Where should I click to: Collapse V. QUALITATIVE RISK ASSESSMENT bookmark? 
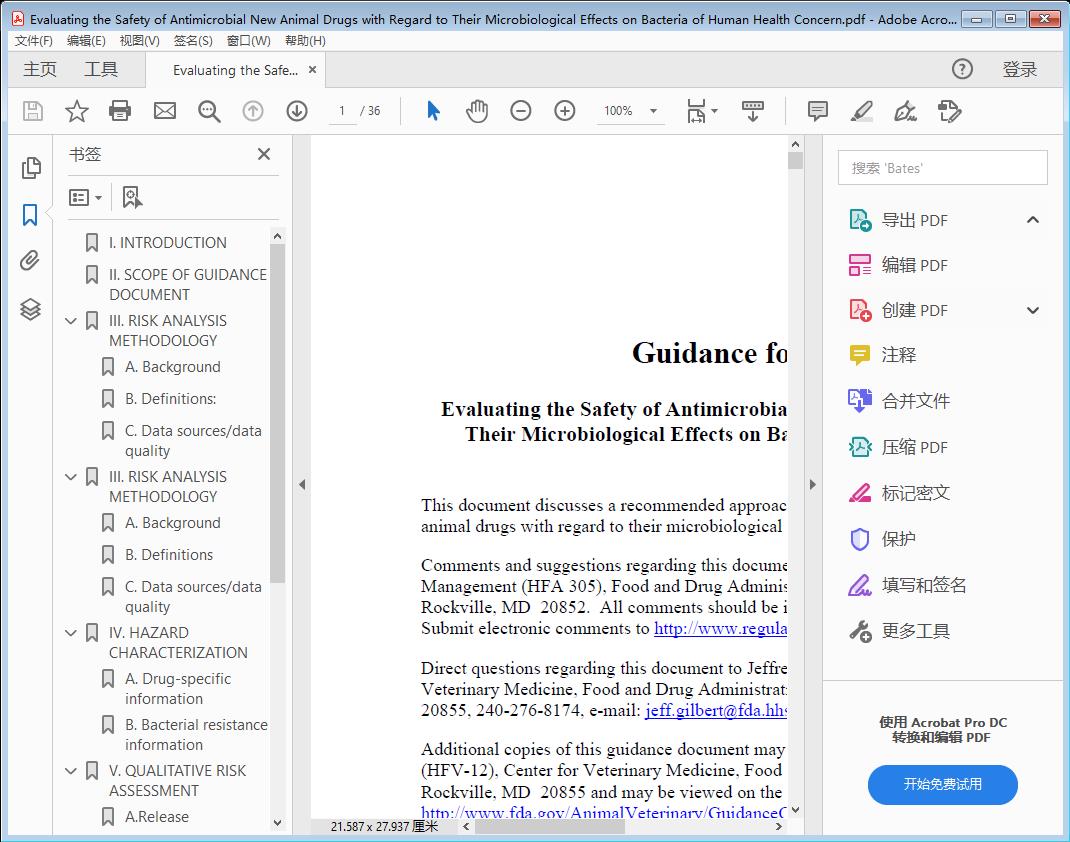(71, 771)
